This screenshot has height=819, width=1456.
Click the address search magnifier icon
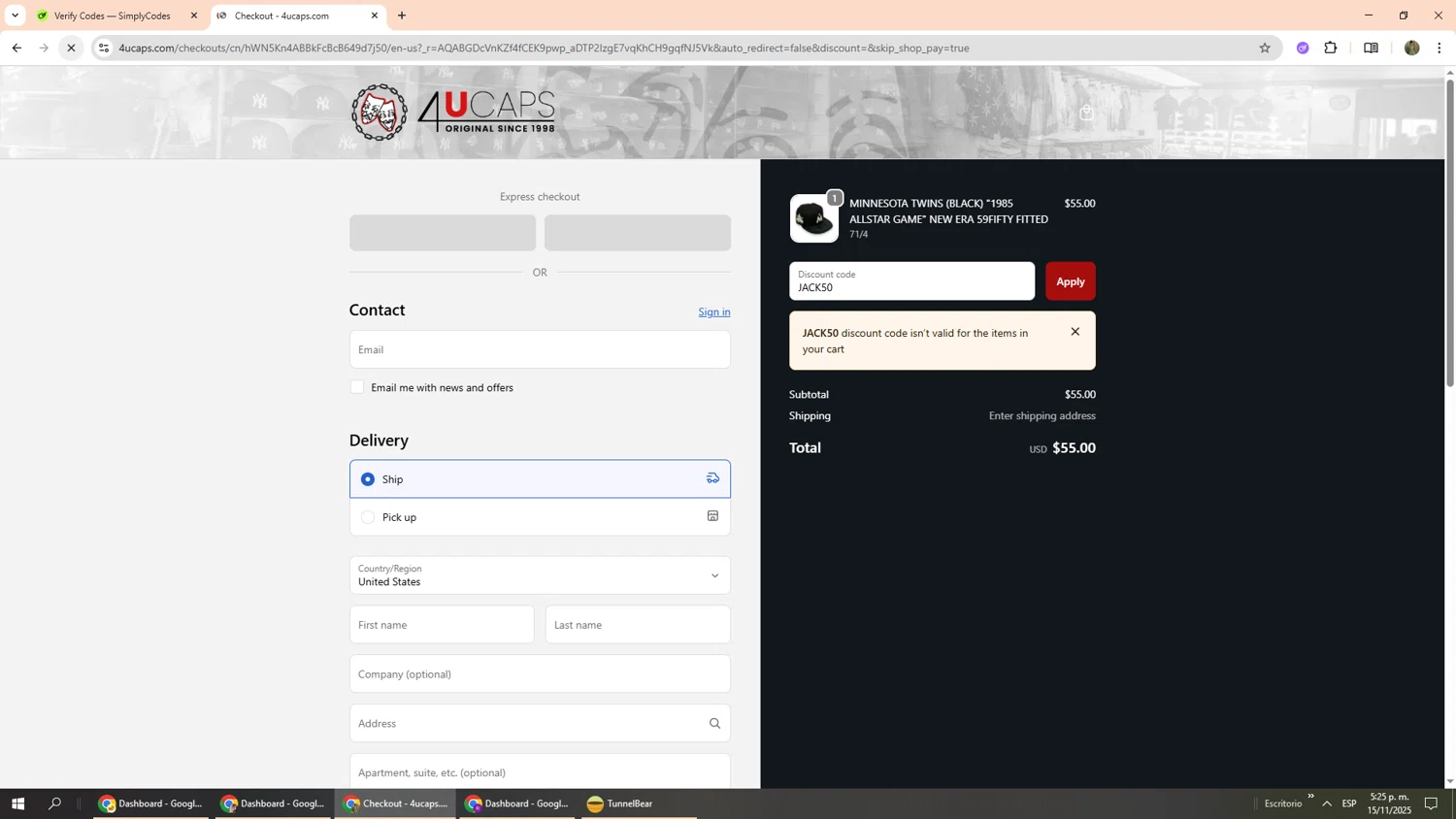click(714, 723)
